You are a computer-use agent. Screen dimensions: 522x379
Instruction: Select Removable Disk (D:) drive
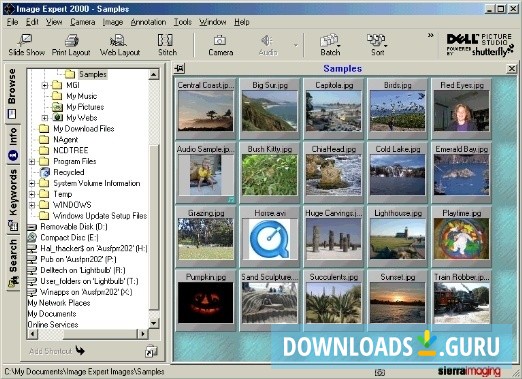tap(74, 227)
